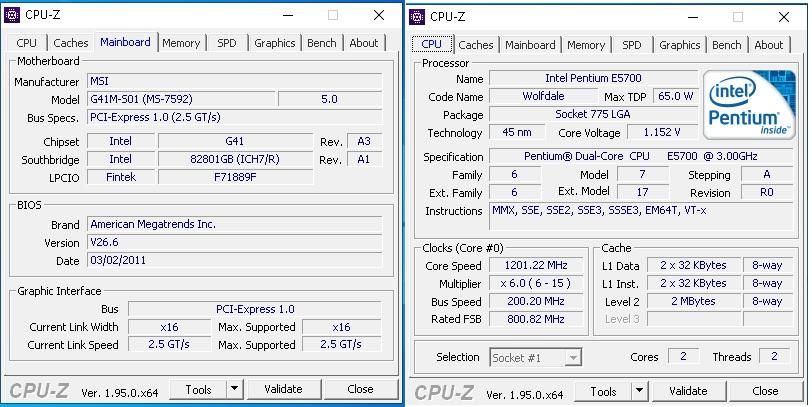Click the Revision value R0

pos(767,192)
